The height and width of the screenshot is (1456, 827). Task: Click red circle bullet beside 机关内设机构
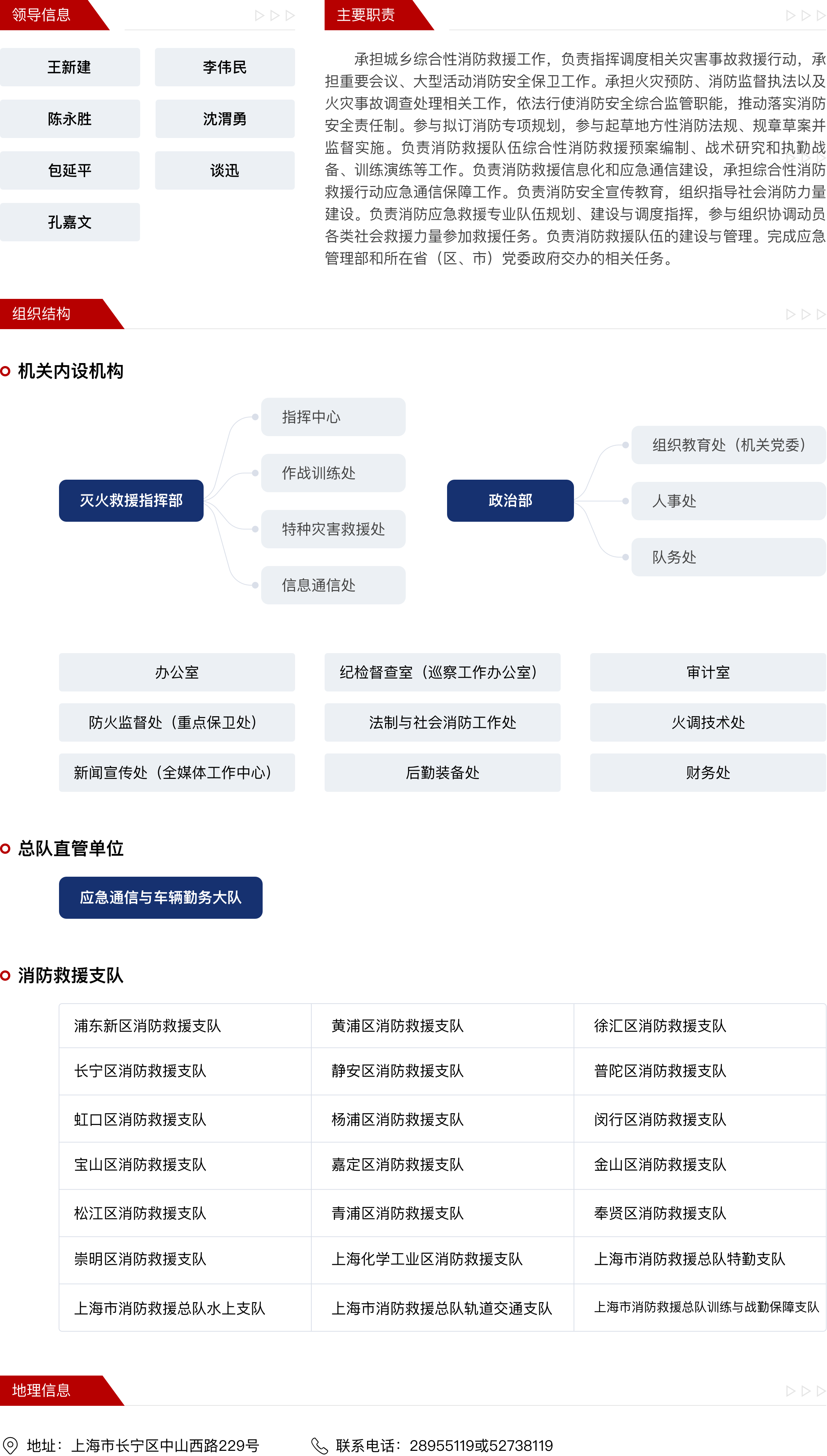[6, 371]
